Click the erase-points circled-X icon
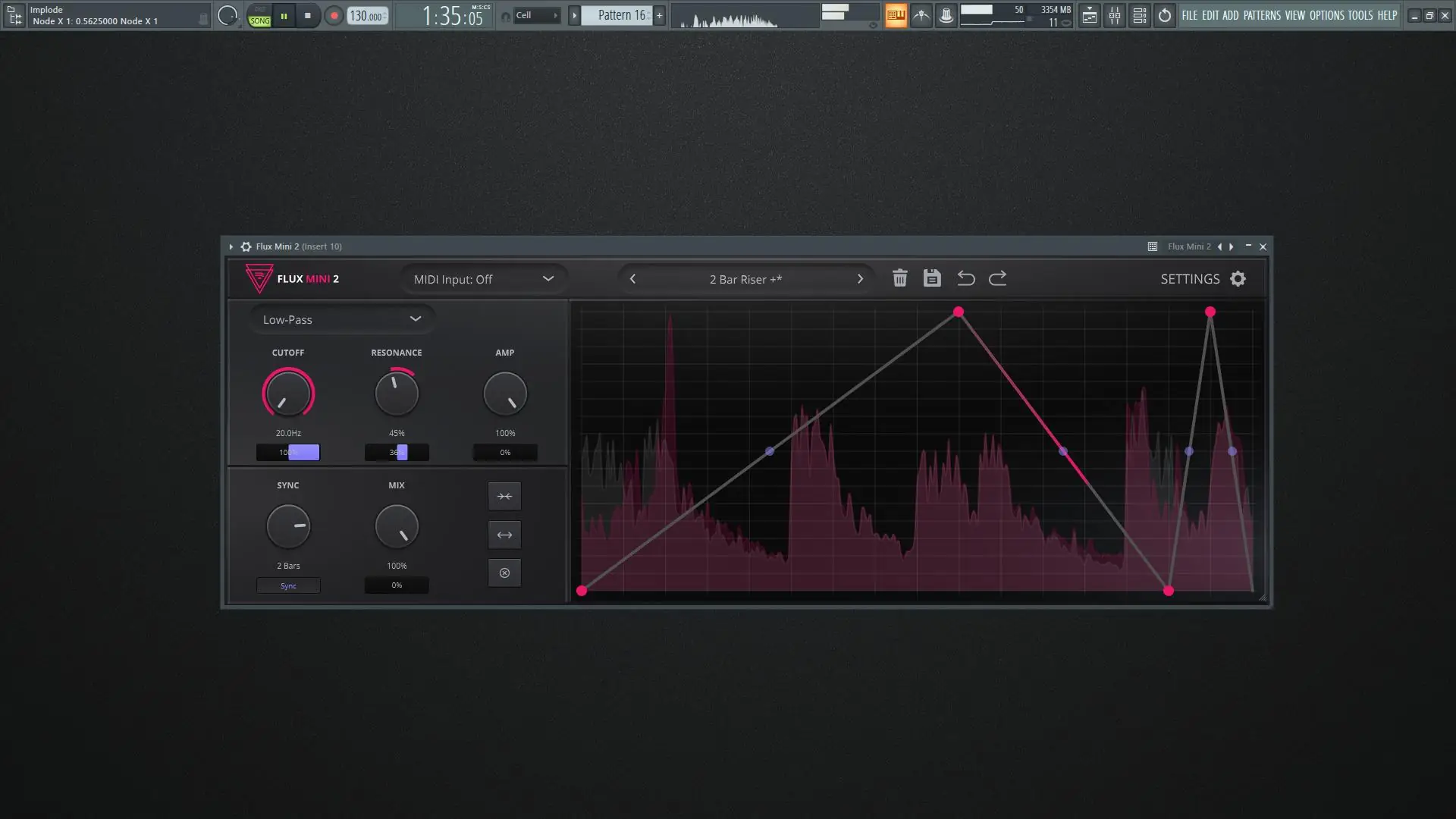 point(504,573)
